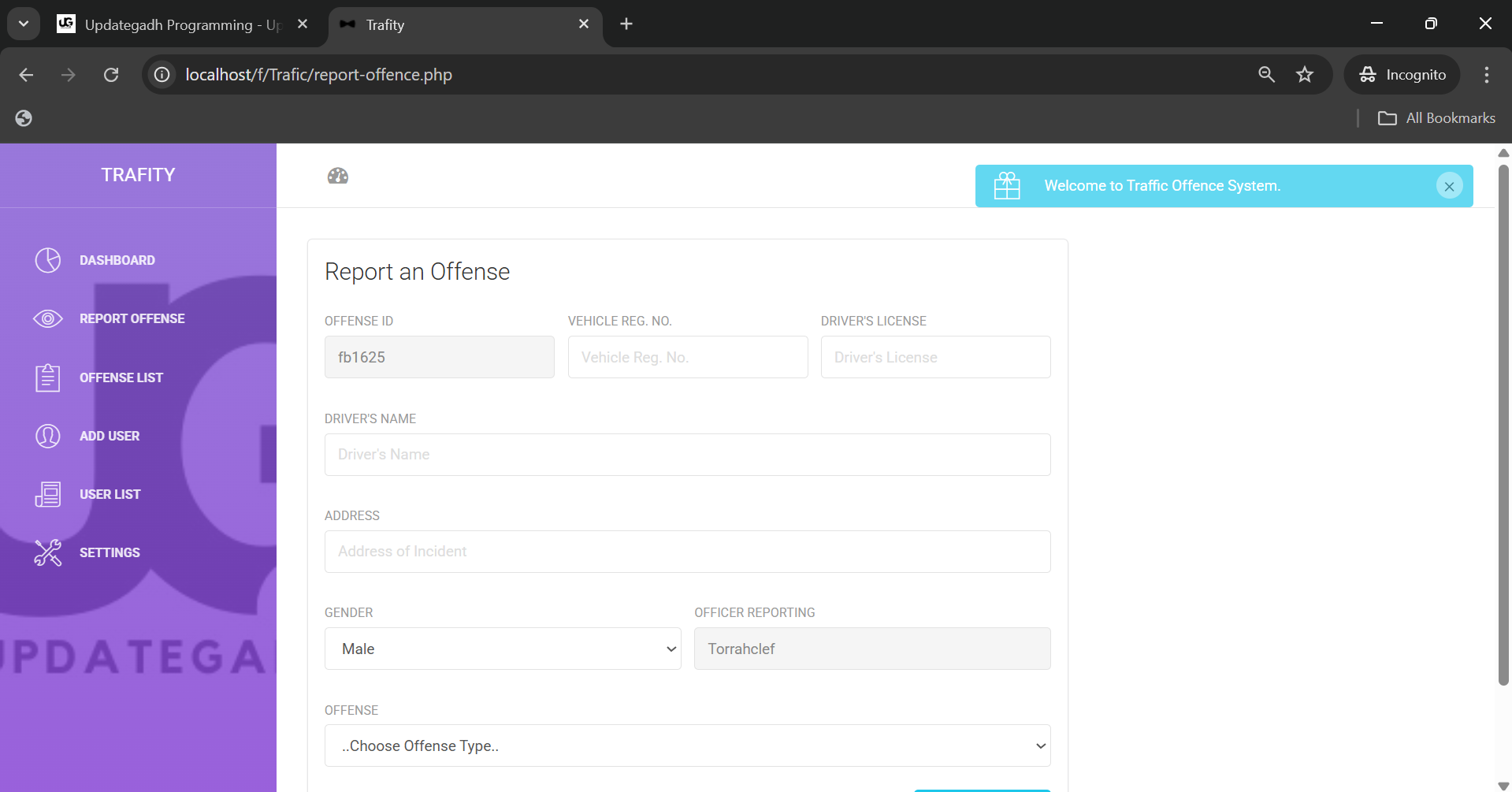Click the Driver's Name text field
The height and width of the screenshot is (792, 1512).
687,455
